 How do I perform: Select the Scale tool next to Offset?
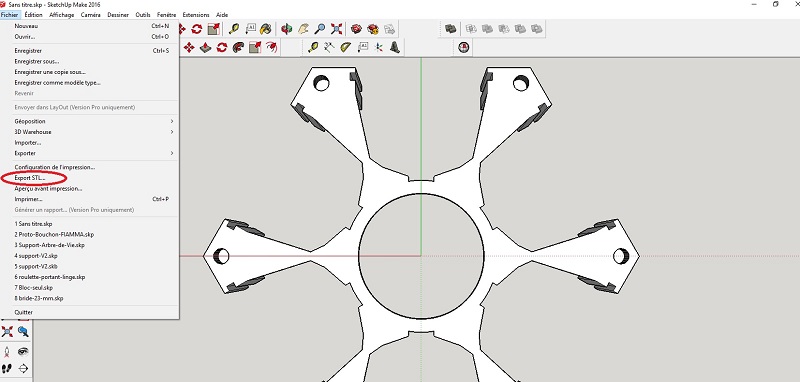(x=255, y=47)
